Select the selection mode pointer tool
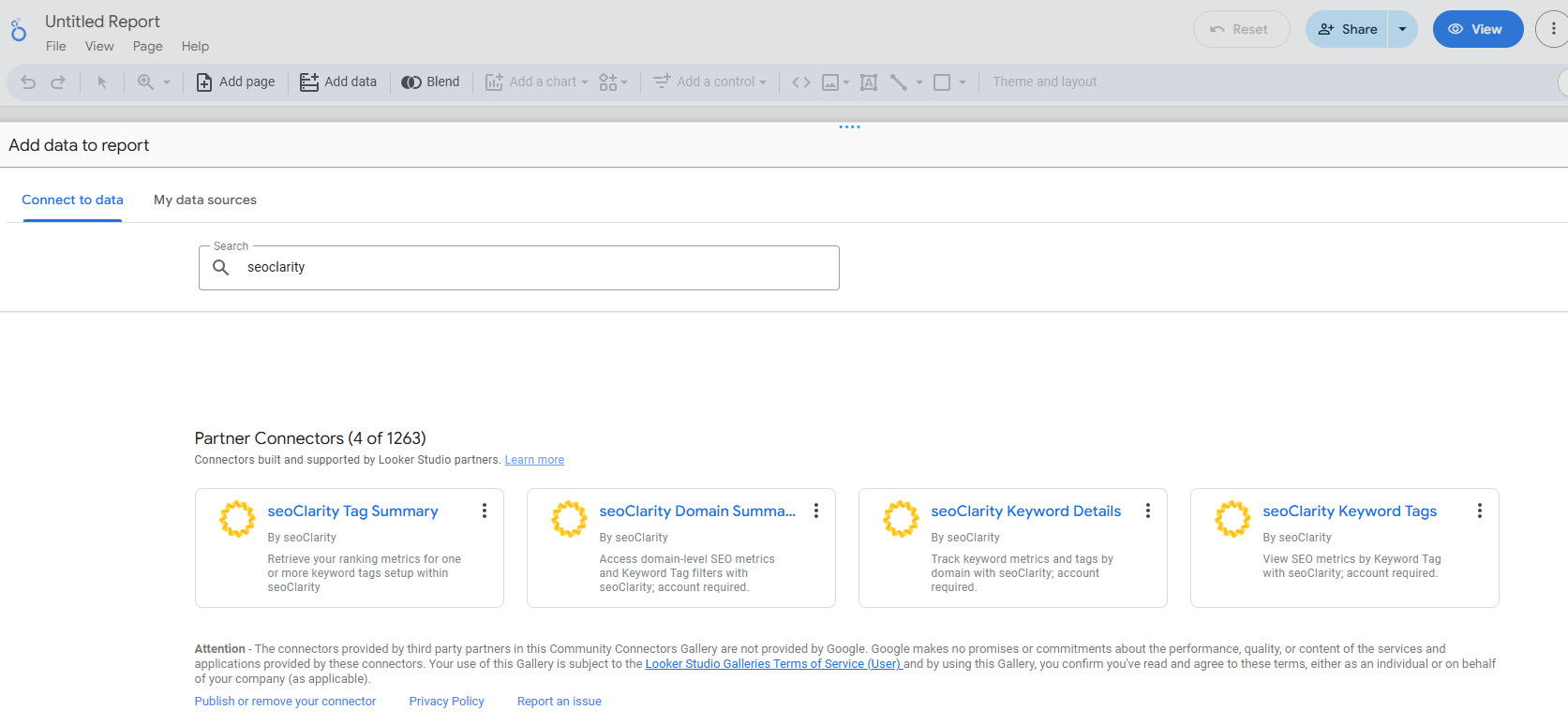 tap(102, 82)
